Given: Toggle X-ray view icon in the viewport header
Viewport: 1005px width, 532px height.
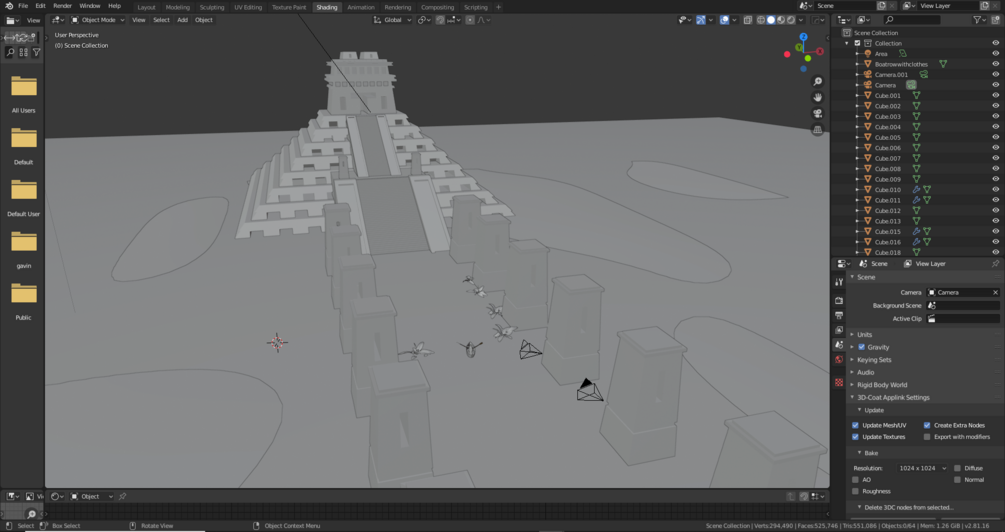Looking at the screenshot, I should [x=747, y=20].
